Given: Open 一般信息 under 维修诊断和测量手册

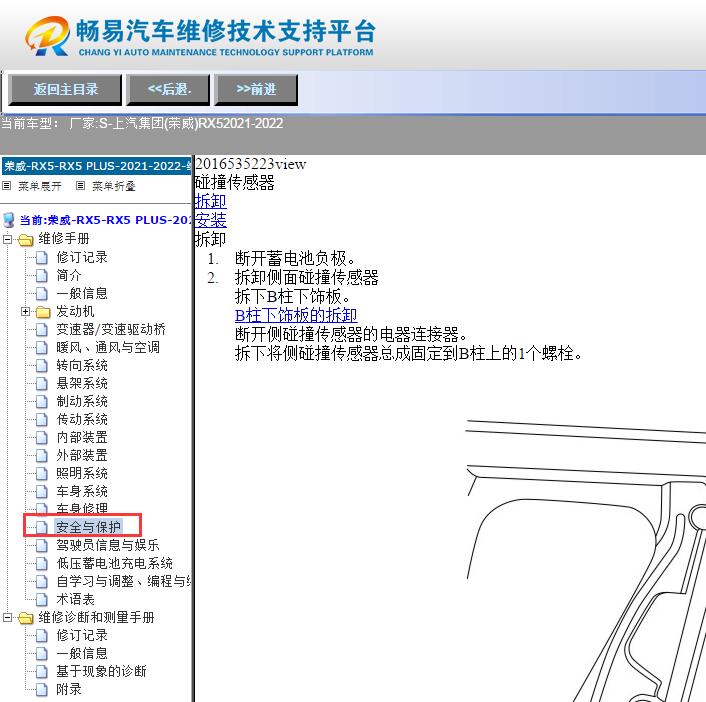Looking at the screenshot, I should click(82, 653).
